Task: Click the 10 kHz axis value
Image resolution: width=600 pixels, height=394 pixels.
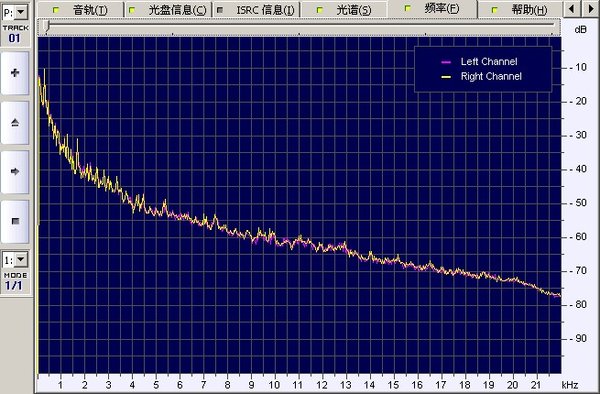Action: [274, 385]
